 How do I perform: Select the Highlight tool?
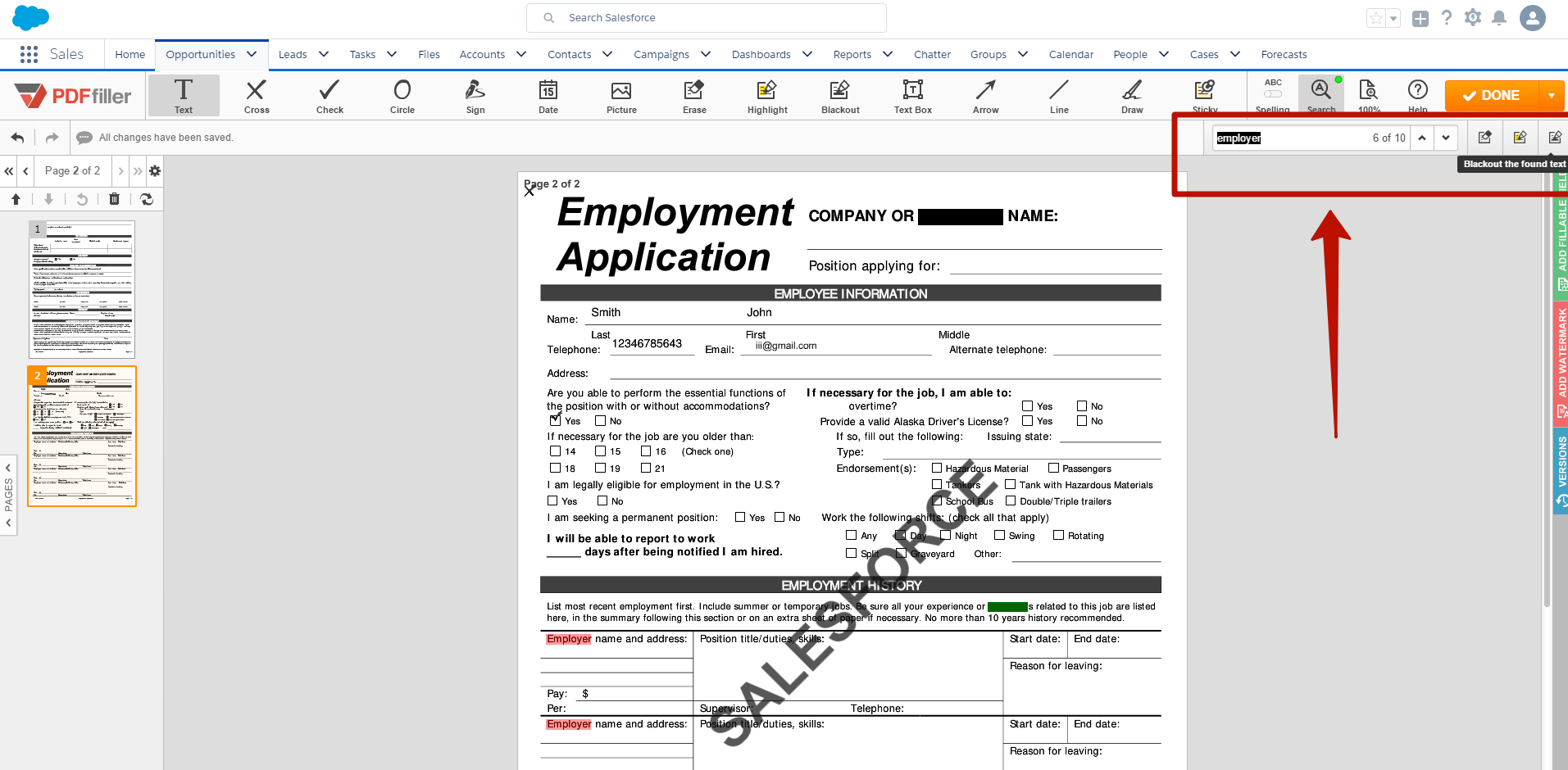[x=767, y=96]
